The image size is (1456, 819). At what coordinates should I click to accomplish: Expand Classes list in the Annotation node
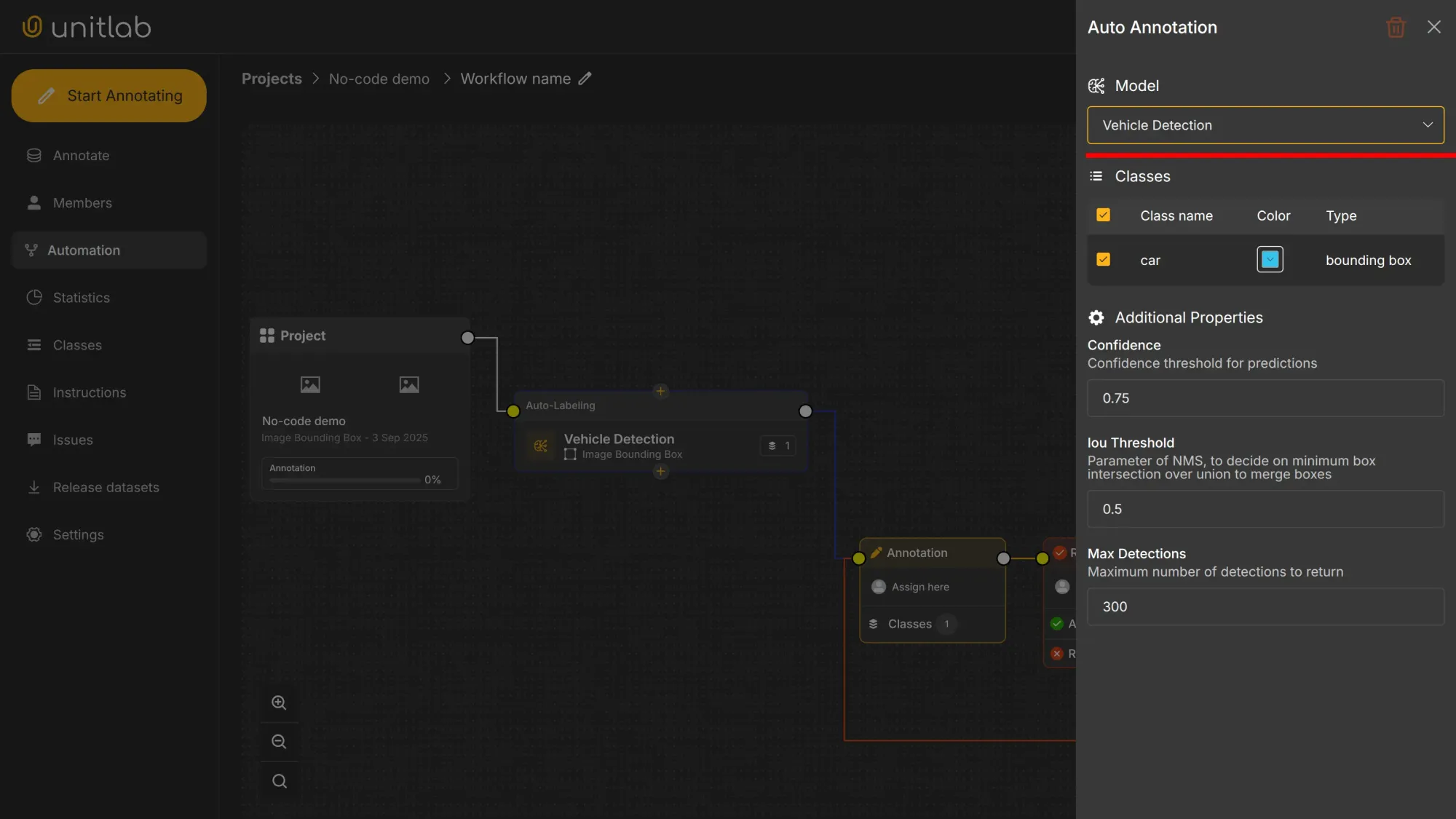coord(912,624)
